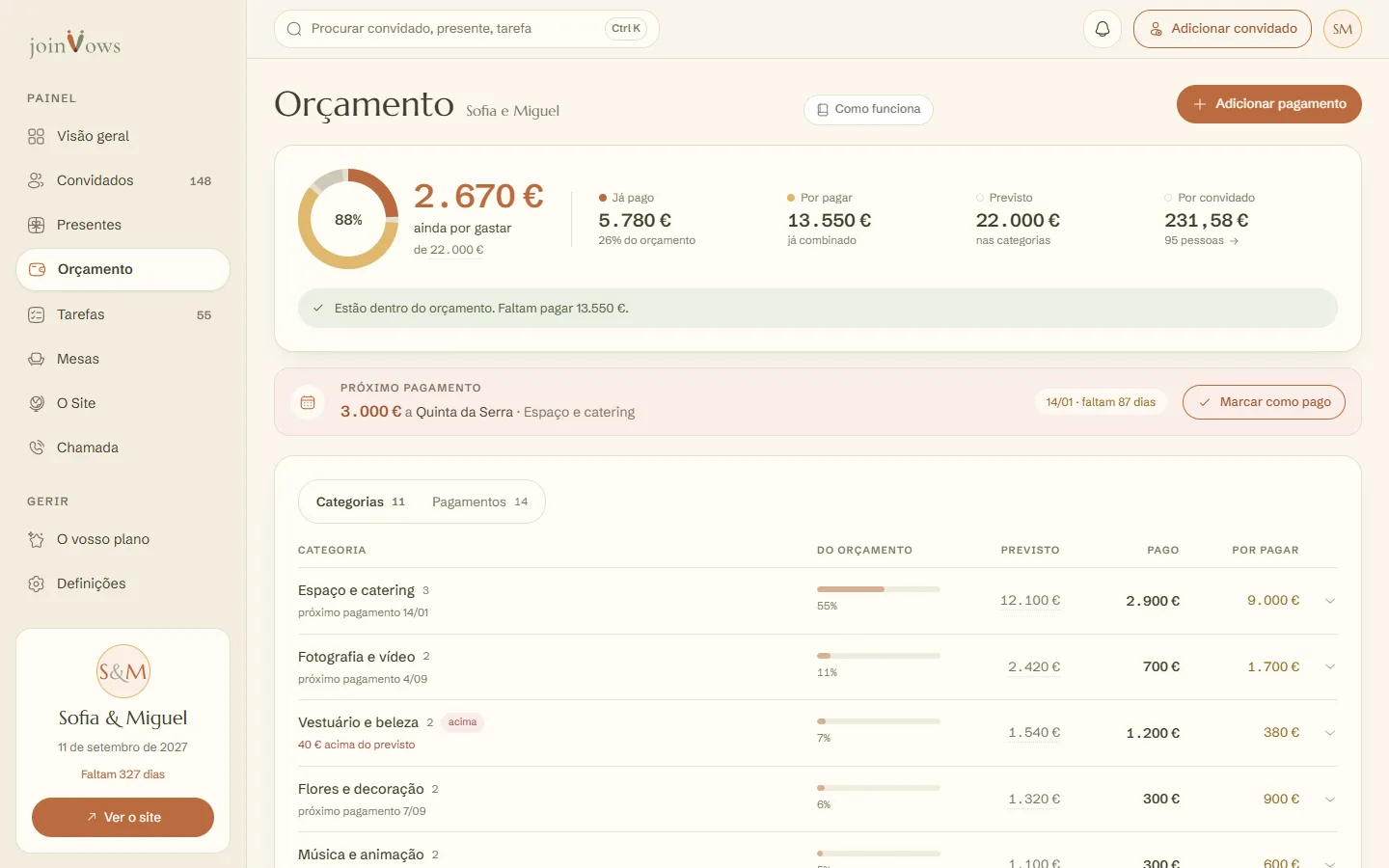Click the Chamada phone icon
This screenshot has height=868, width=1389.
[x=36, y=448]
